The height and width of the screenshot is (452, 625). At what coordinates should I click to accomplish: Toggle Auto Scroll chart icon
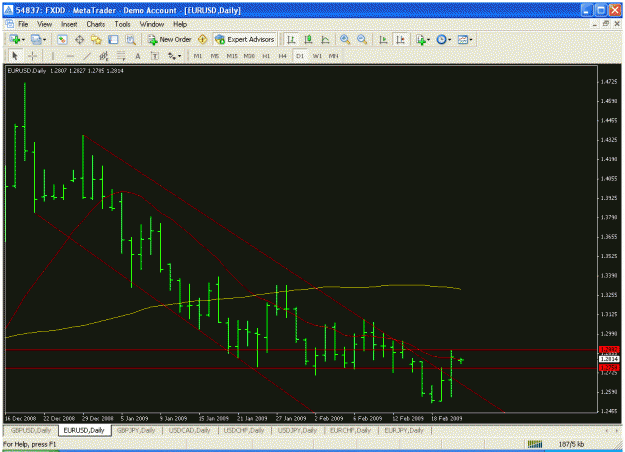[x=383, y=39]
